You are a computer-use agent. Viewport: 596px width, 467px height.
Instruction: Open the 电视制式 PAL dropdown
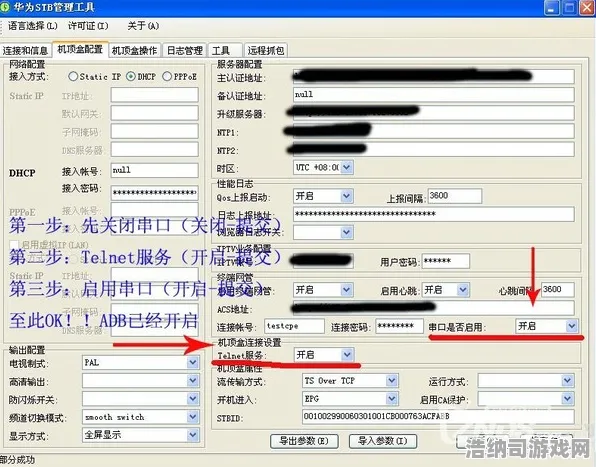tap(193, 363)
